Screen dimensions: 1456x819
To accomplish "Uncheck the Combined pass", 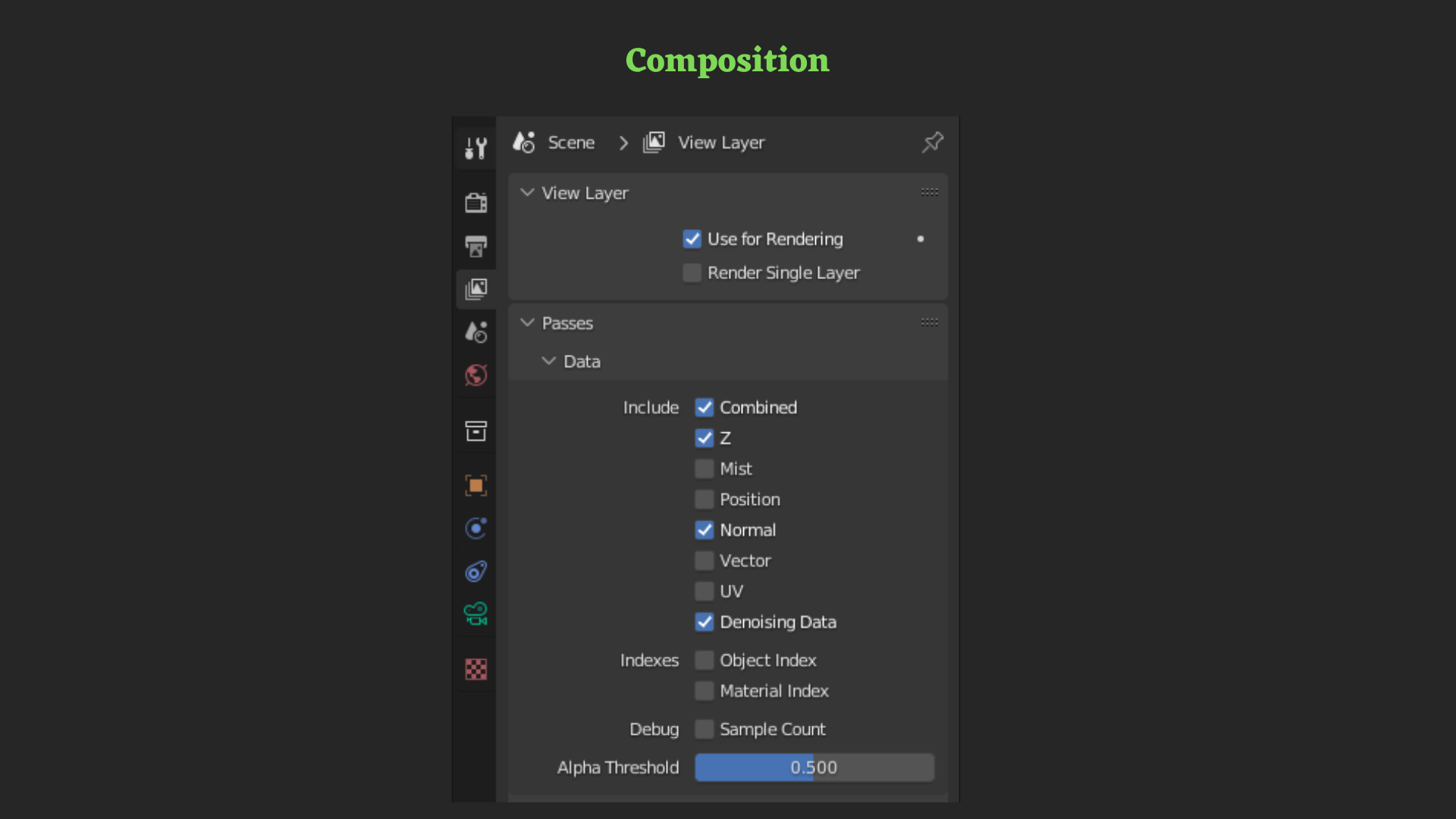I will [x=704, y=407].
